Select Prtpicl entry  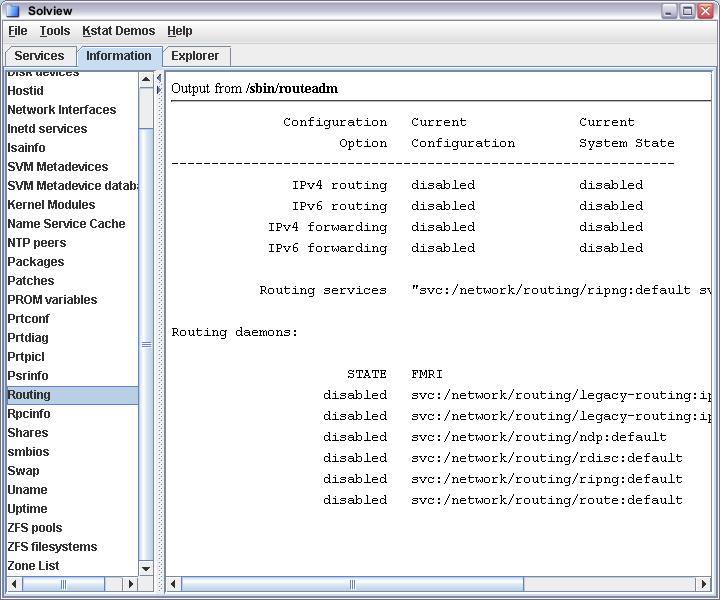pos(73,357)
